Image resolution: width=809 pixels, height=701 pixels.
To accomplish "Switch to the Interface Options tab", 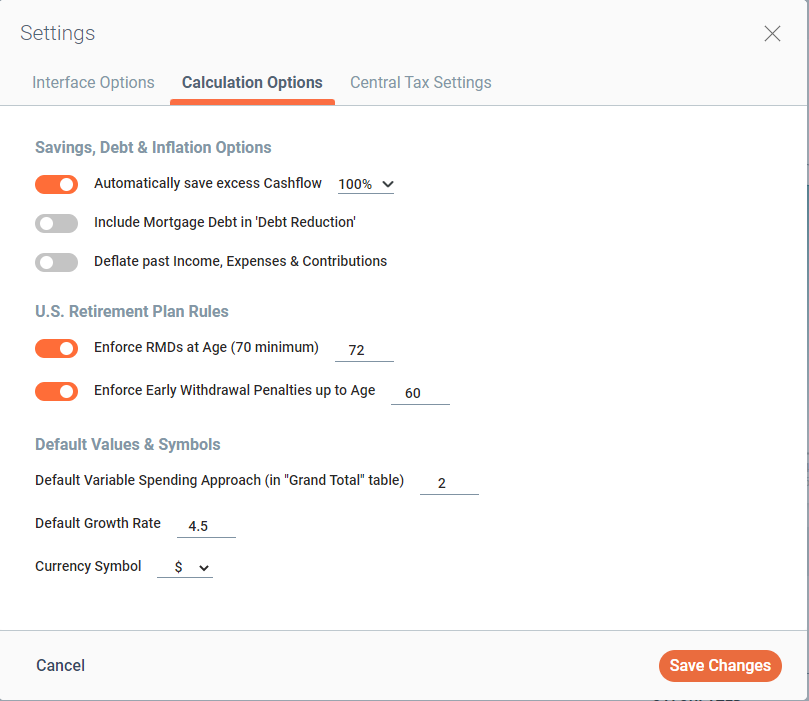I will [93, 83].
